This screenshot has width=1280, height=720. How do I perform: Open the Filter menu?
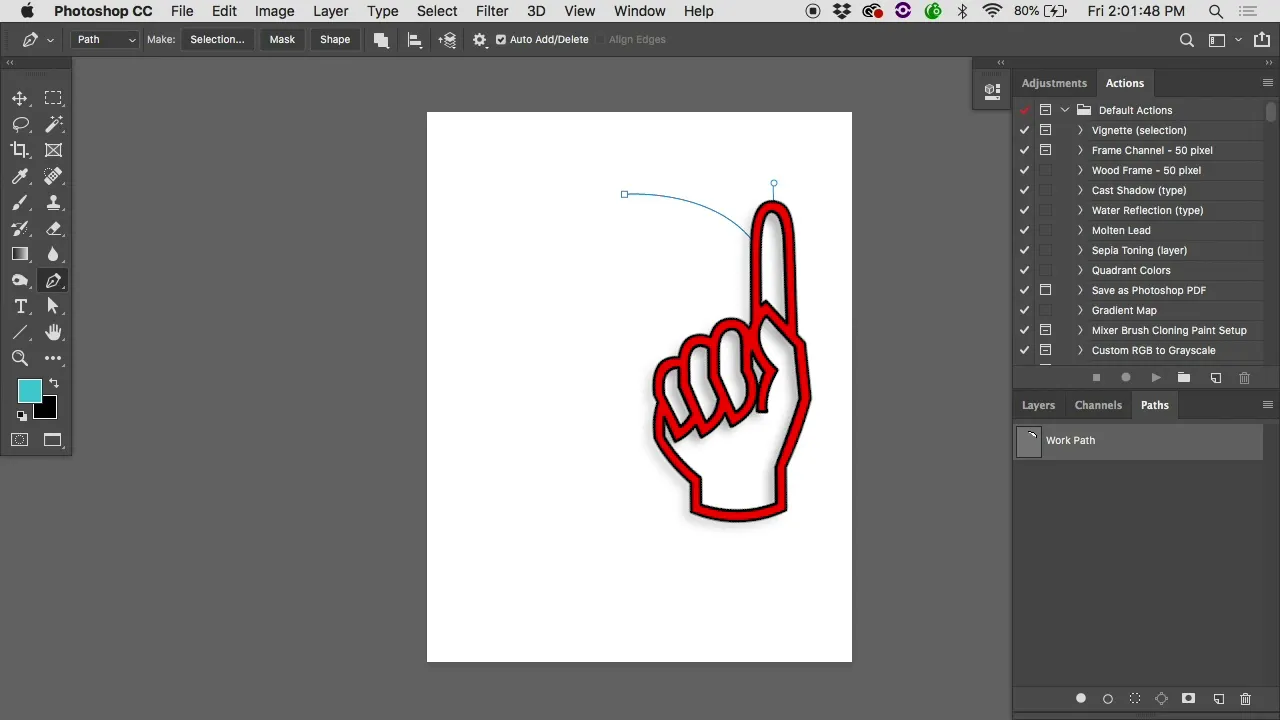point(492,11)
